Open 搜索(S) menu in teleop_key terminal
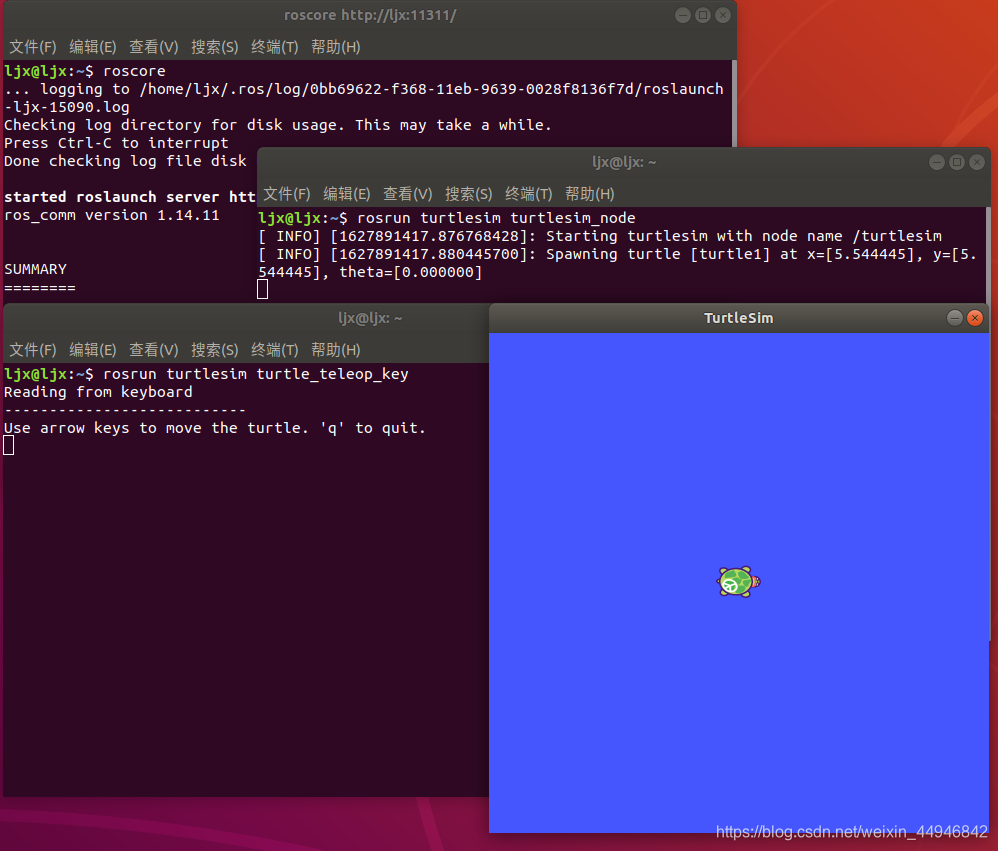This screenshot has height=851, width=998. pyautogui.click(x=214, y=350)
